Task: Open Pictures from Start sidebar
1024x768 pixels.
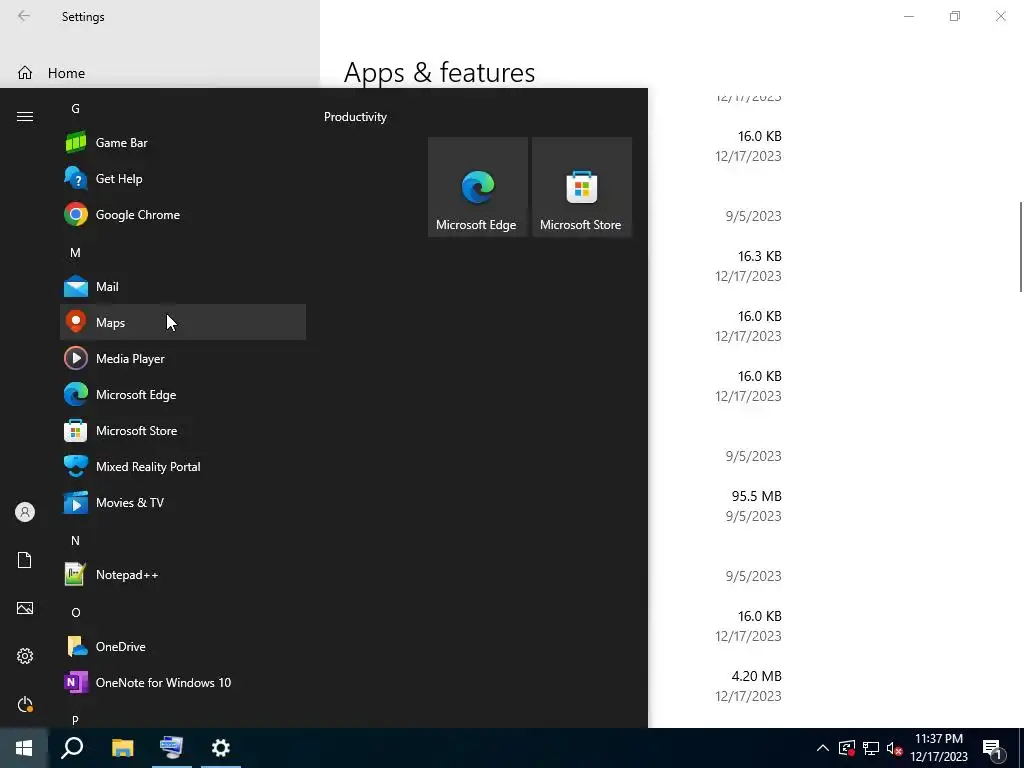Action: click(25, 608)
